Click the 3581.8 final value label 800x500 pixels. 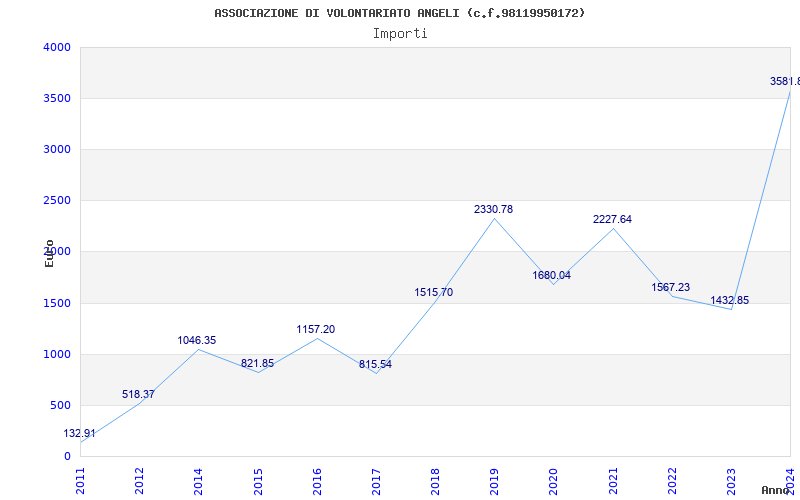click(785, 82)
